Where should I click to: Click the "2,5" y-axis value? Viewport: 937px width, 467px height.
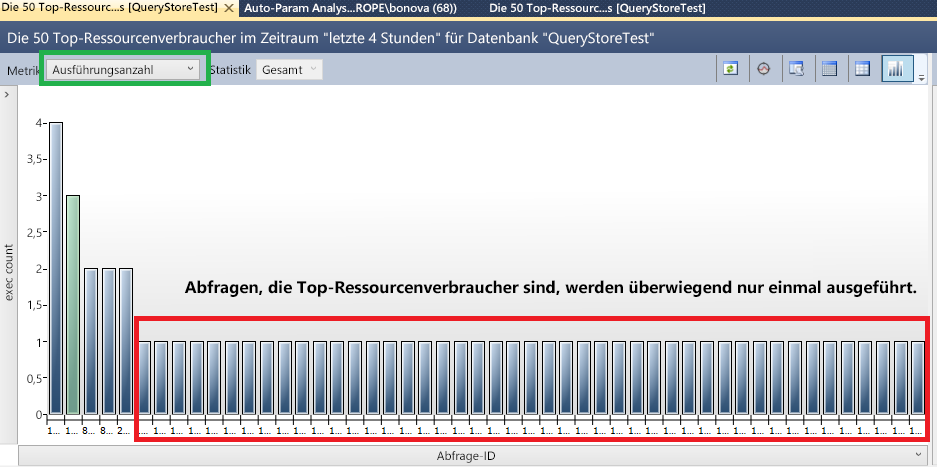point(35,233)
